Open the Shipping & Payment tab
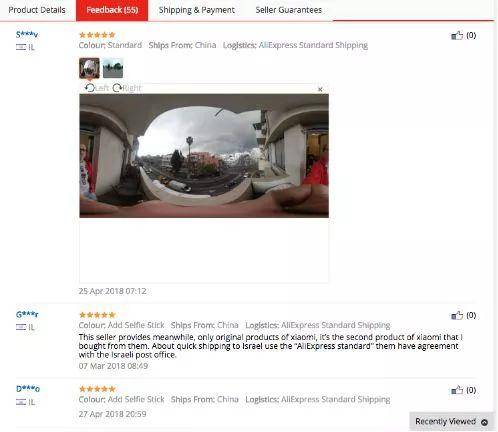498x432 pixels. click(x=197, y=10)
